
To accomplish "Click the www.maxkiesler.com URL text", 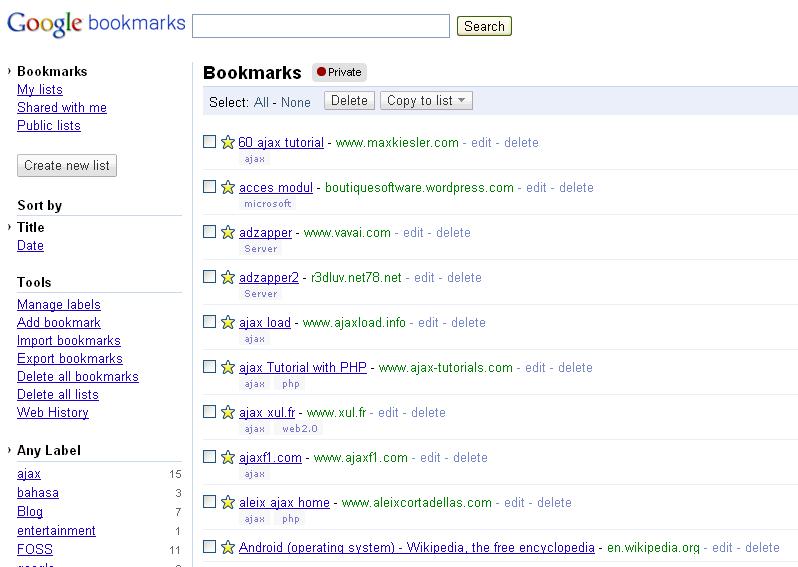I will 397,143.
